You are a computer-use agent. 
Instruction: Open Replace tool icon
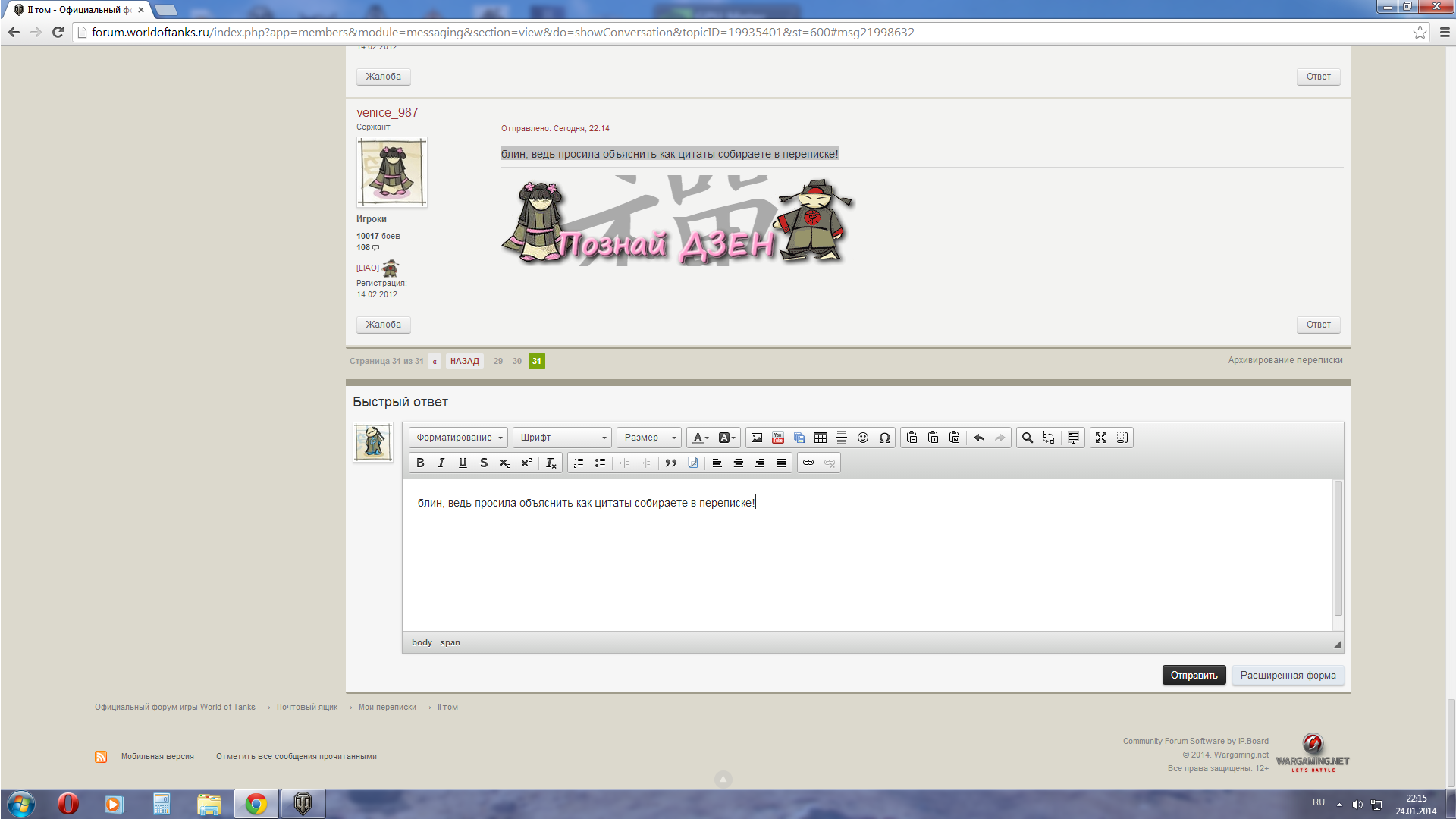1049,438
